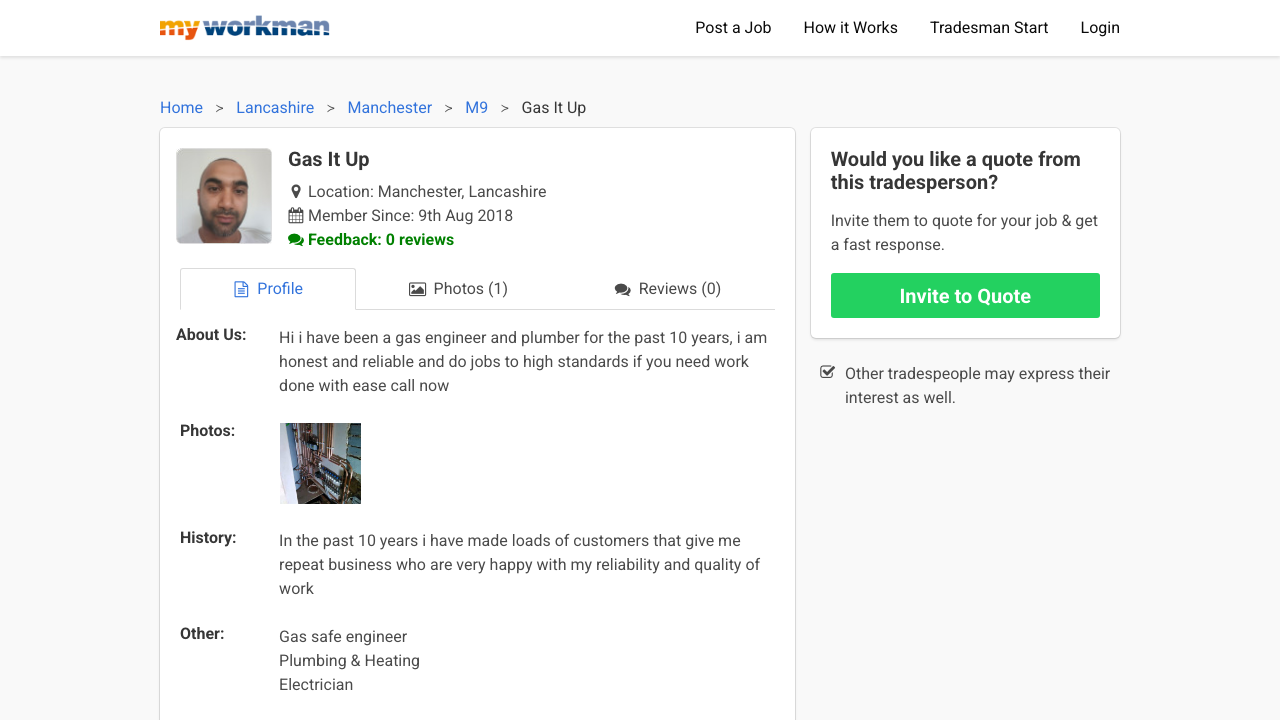Click the Photos tab picture icon
The image size is (1280, 720).
(x=417, y=289)
